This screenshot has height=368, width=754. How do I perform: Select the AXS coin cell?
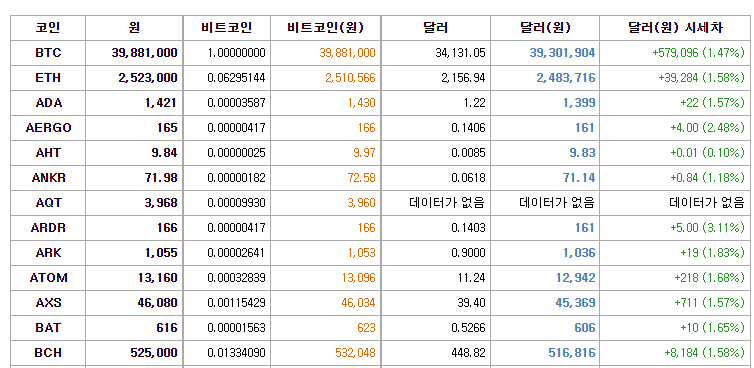48,303
